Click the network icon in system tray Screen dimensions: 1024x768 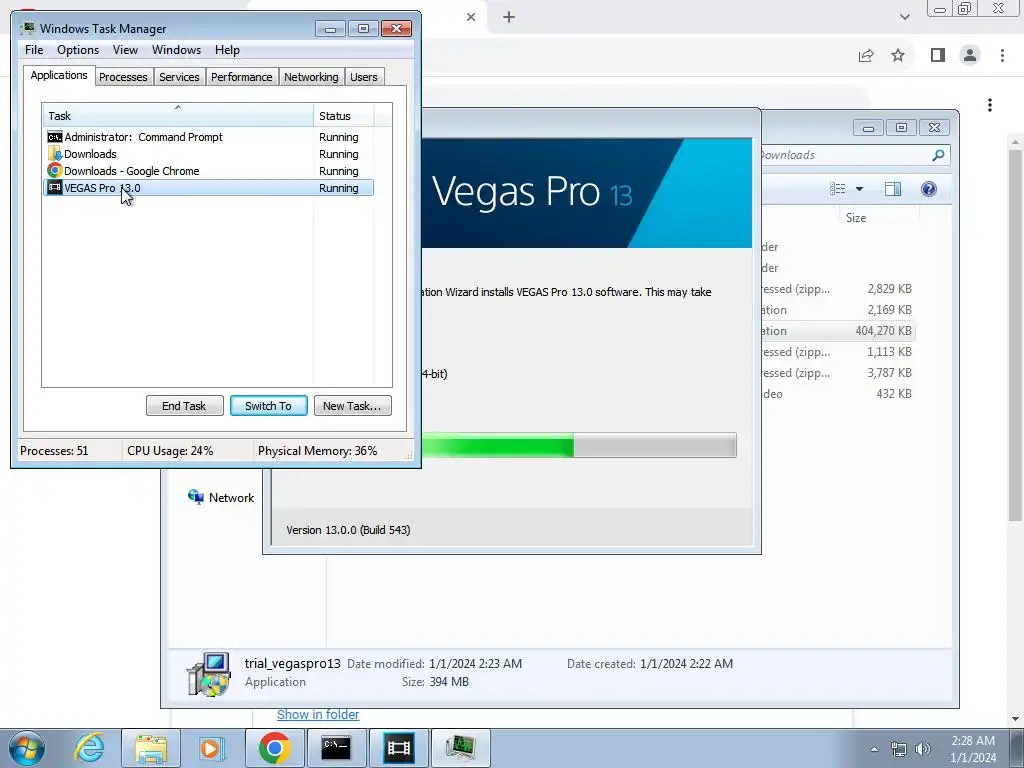pyautogui.click(x=899, y=749)
